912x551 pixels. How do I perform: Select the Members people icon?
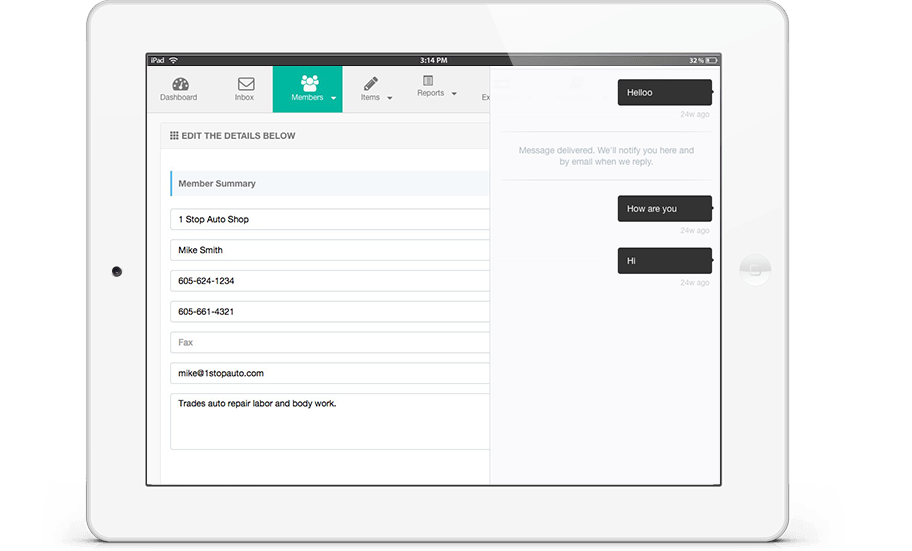point(309,83)
